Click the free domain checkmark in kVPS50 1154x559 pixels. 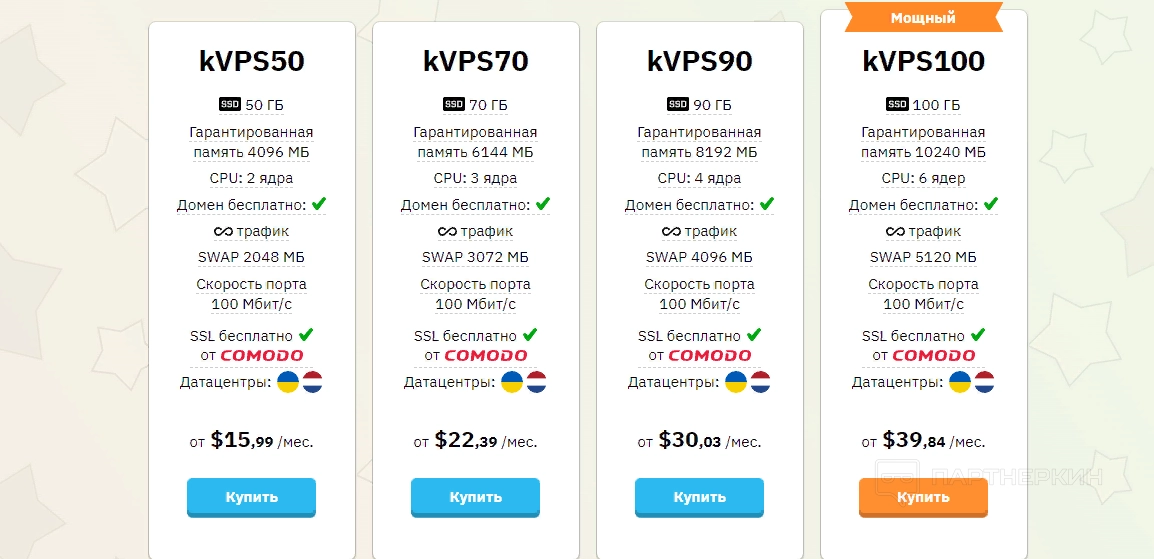tap(319, 204)
